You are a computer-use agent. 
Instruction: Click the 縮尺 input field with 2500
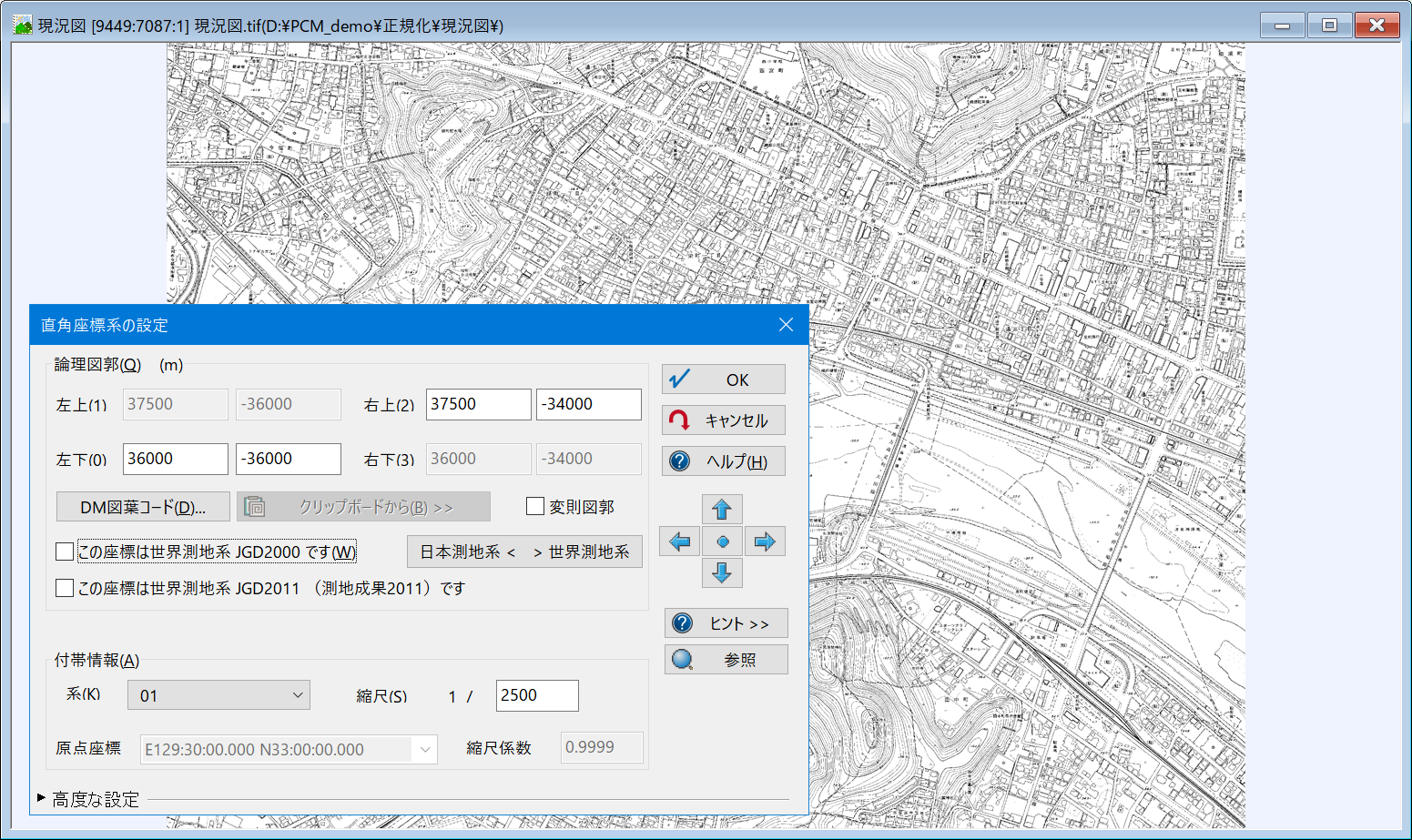(x=537, y=695)
